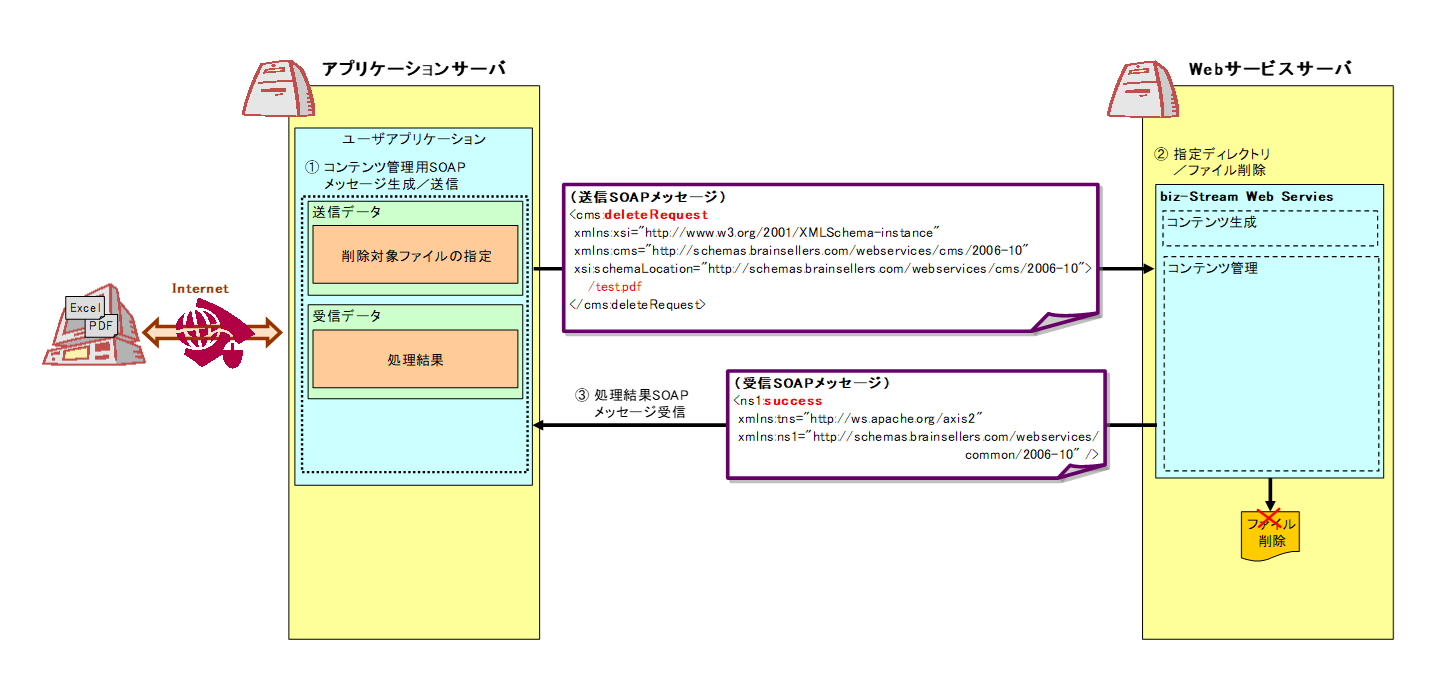Click the xmlns:cms webservices/cms line
This screenshot has height=690, width=1435.
click(802, 250)
